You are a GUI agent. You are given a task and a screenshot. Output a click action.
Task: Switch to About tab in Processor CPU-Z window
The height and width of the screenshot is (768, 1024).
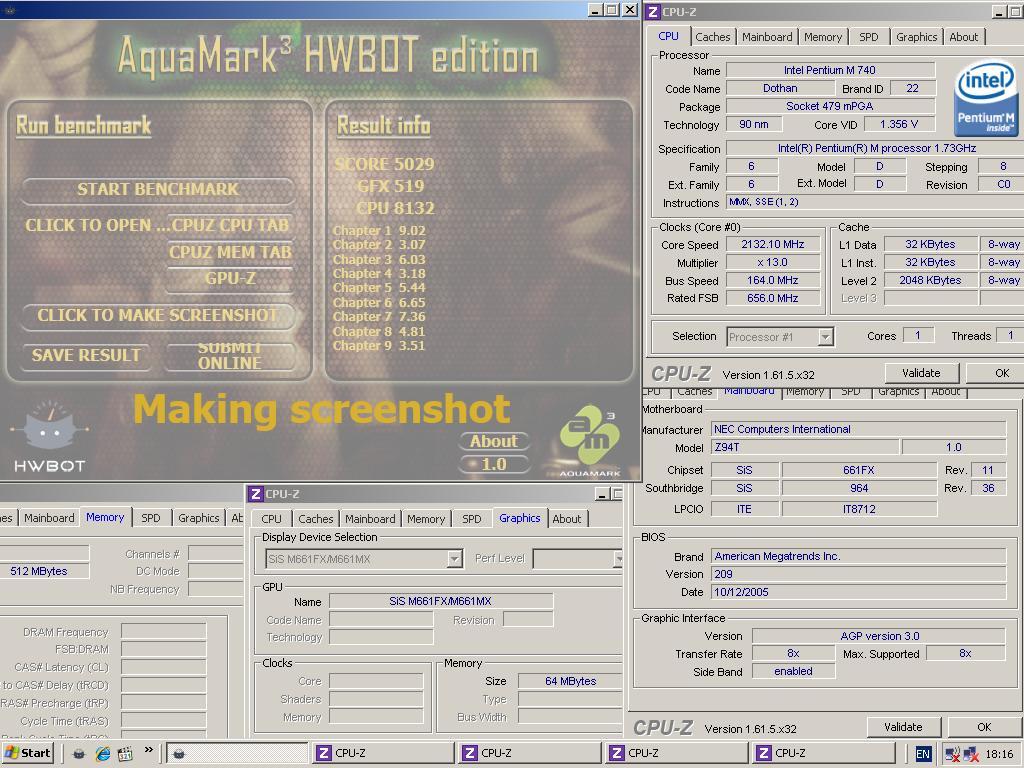[963, 37]
